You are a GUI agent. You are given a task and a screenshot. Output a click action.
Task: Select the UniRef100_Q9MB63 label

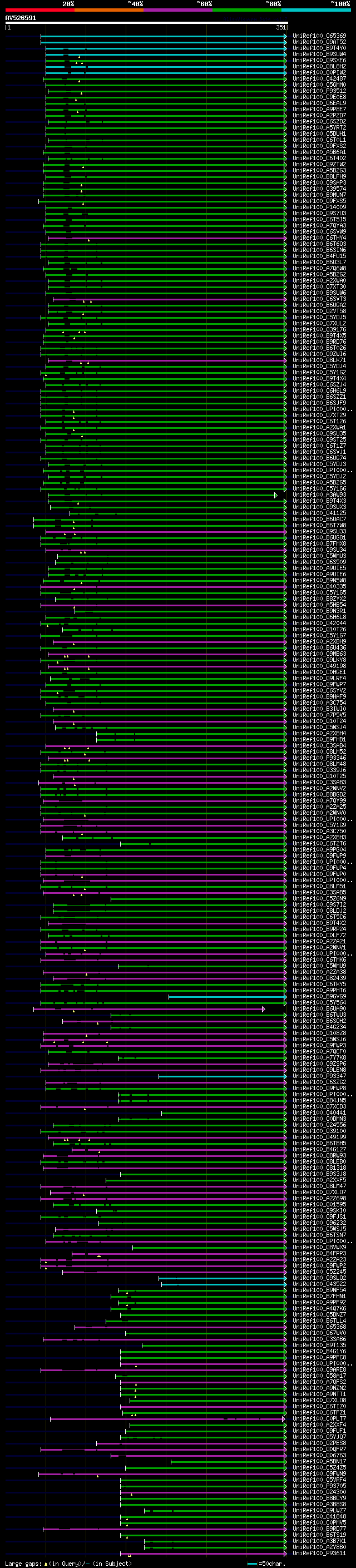tap(319, 654)
